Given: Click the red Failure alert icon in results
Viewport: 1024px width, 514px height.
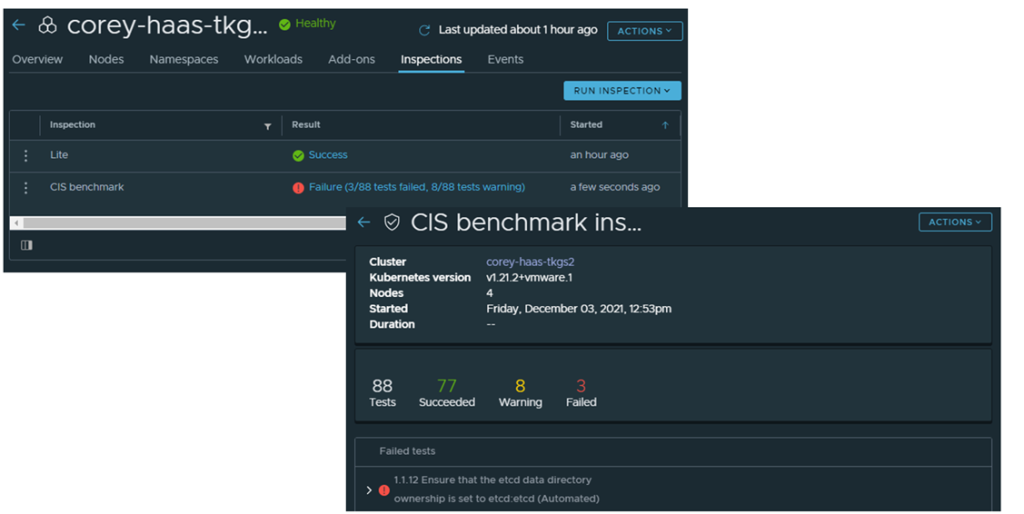Looking at the screenshot, I should pos(298,187).
